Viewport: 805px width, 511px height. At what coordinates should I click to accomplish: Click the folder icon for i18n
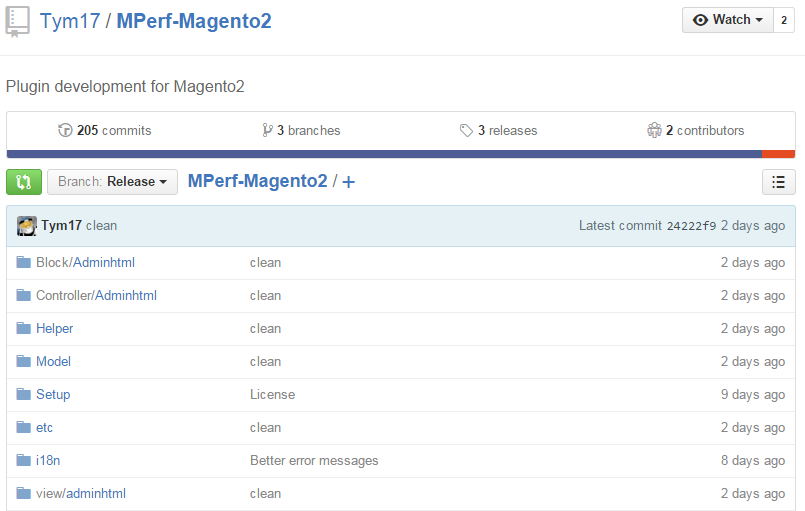point(24,460)
